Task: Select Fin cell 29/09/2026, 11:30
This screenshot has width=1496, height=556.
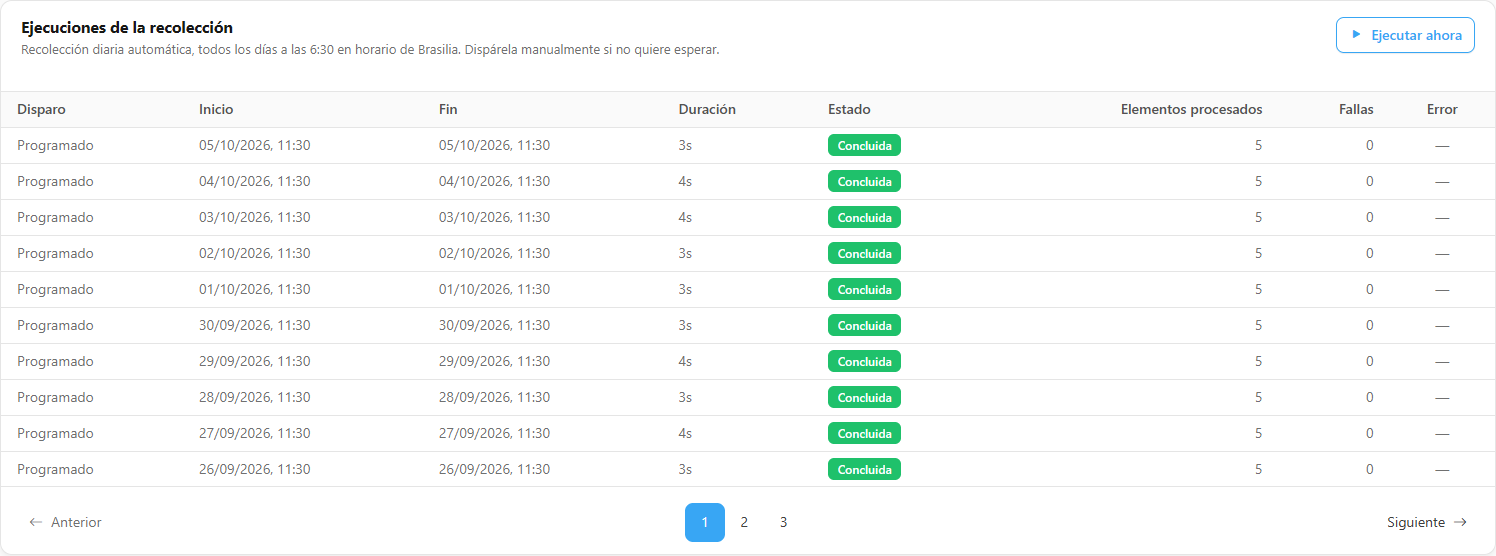Action: click(494, 361)
